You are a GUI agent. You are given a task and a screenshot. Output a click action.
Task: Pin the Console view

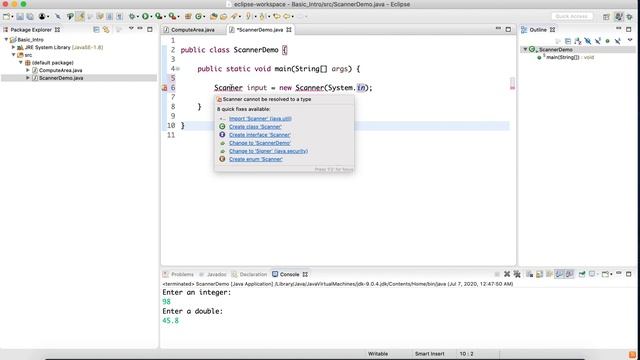(582, 274)
